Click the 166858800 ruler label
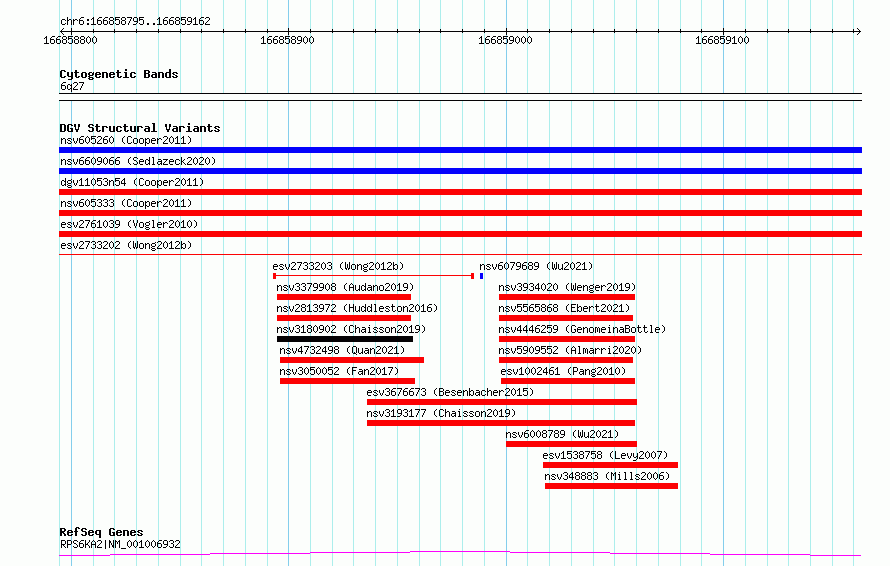Viewport: 890px width, 566px height. pos(70,40)
